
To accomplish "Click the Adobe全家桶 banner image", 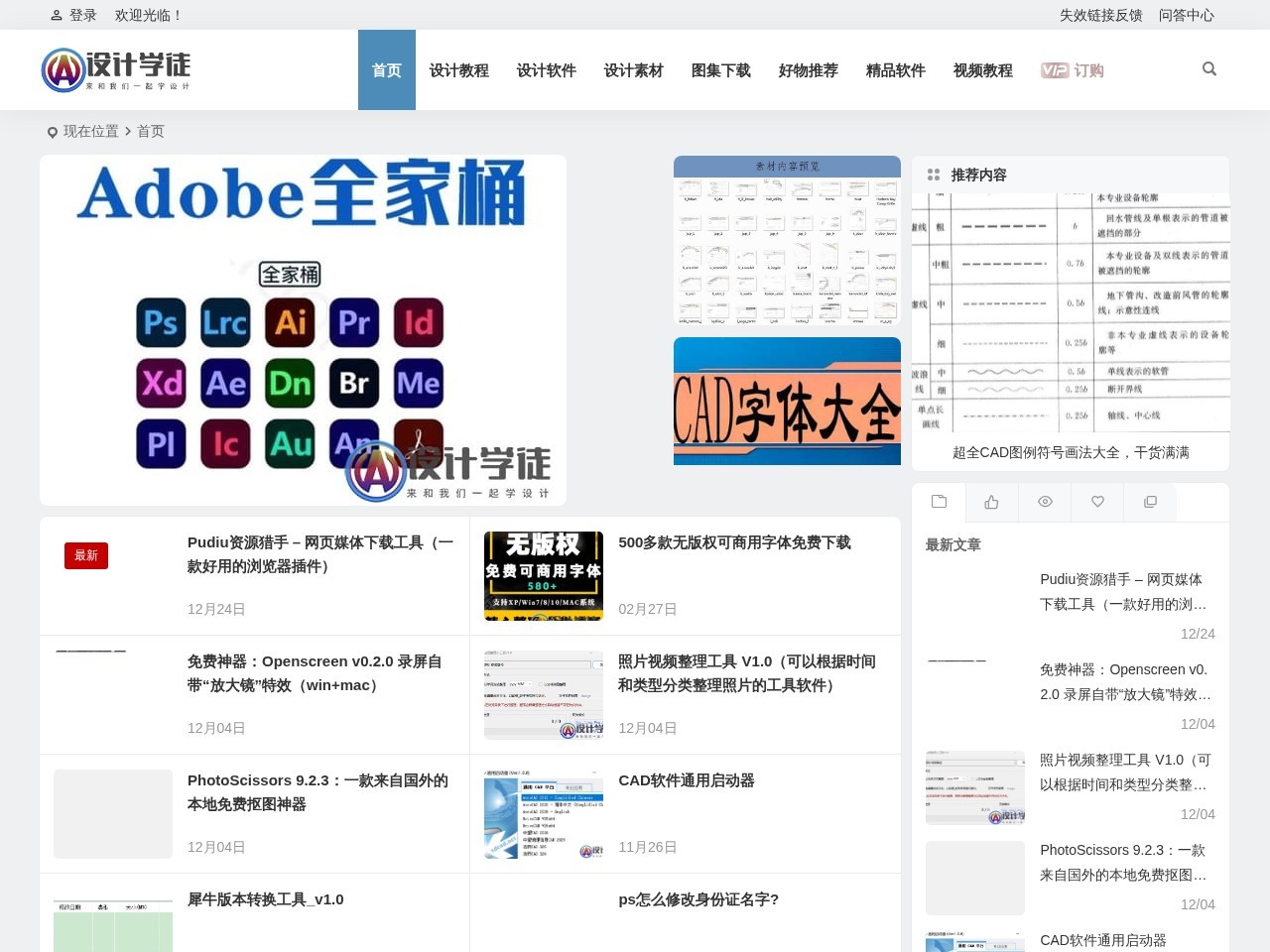I will (x=302, y=328).
